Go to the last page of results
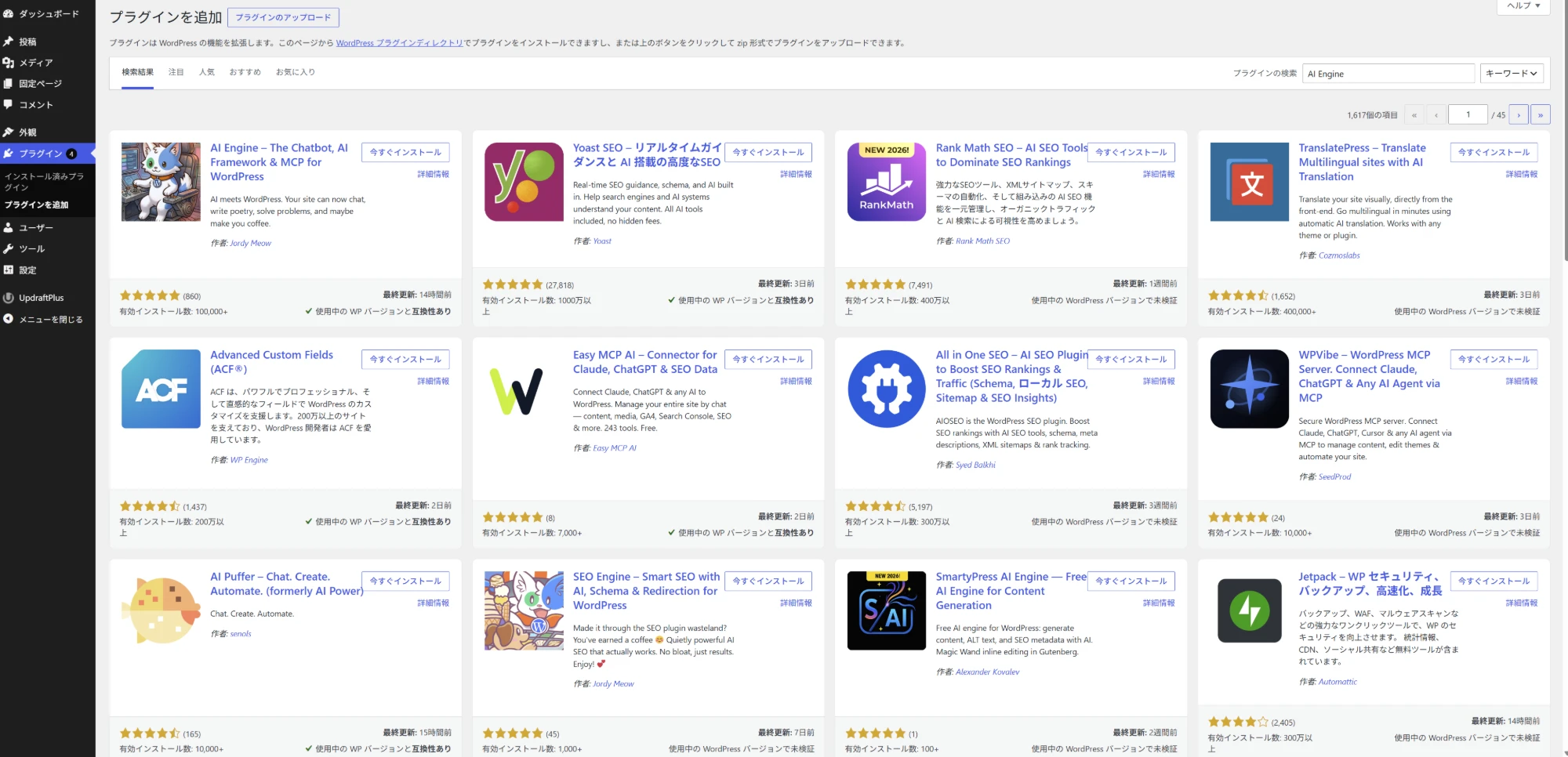 1540,115
